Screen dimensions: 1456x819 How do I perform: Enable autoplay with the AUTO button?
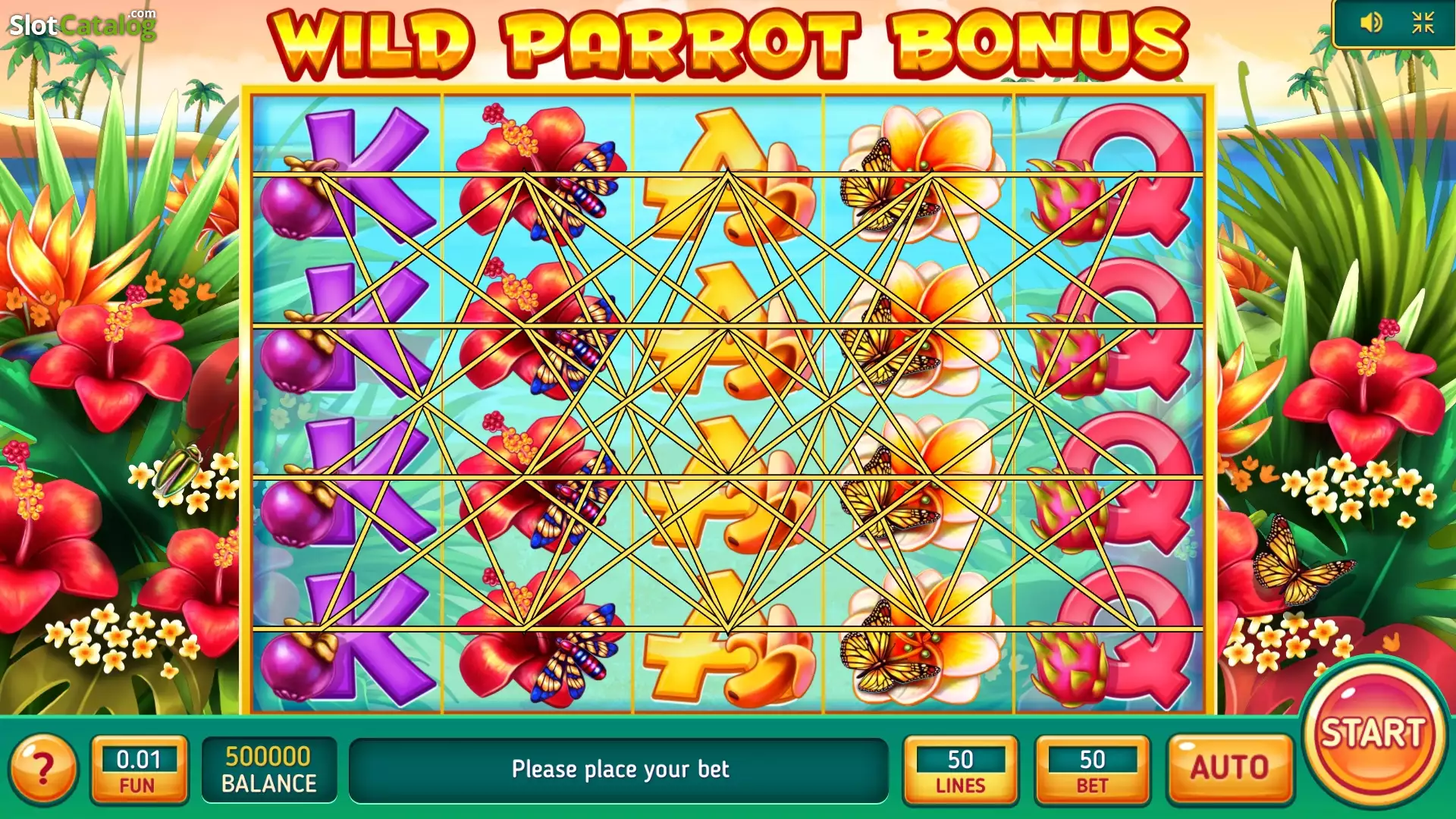point(1229,768)
